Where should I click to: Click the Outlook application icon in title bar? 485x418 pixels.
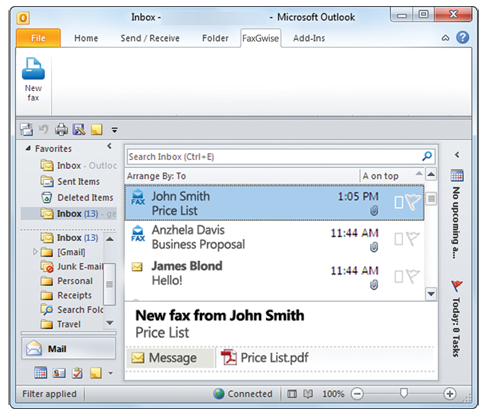click(x=23, y=18)
